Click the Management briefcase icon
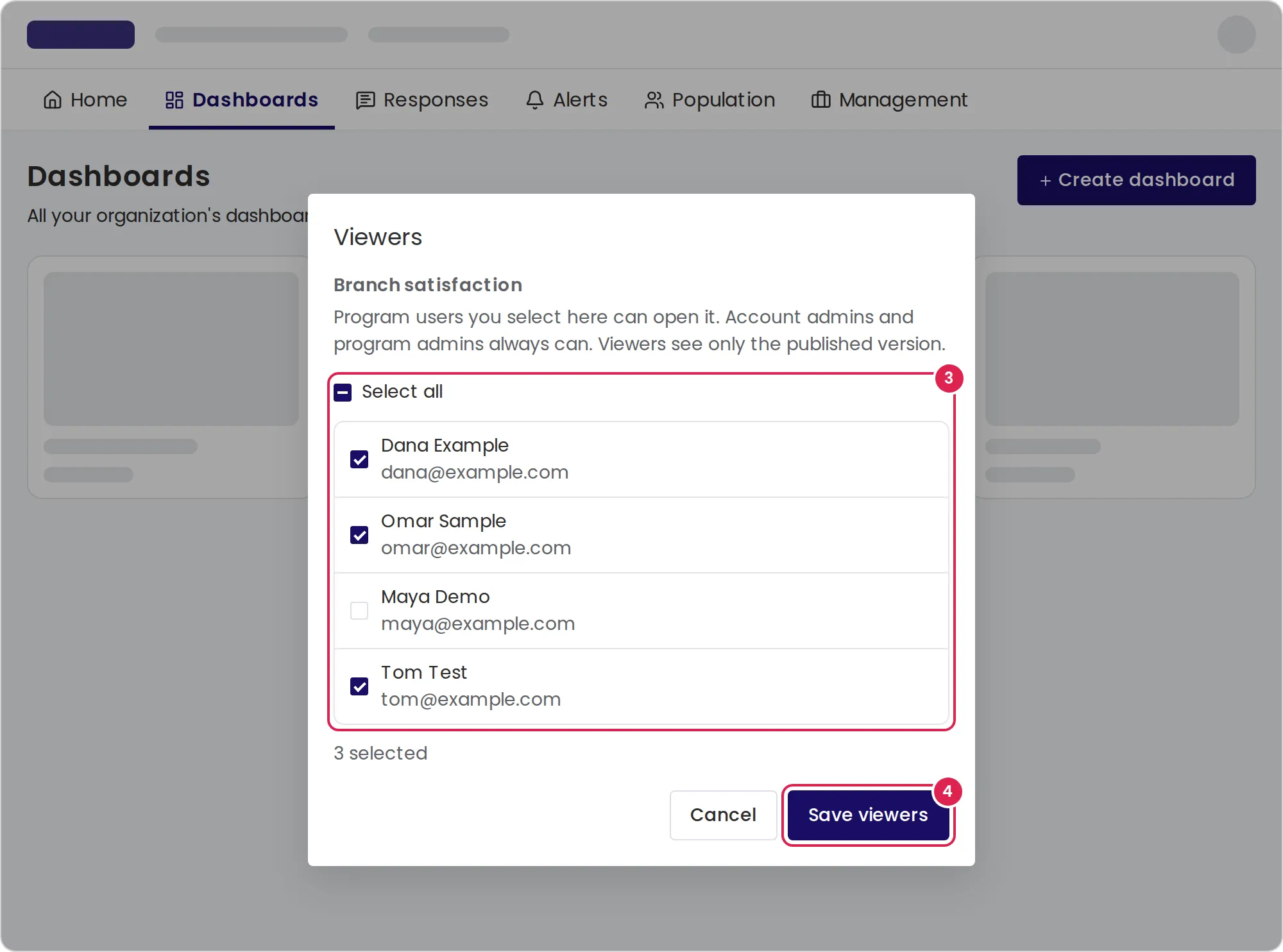Image resolution: width=1283 pixels, height=952 pixels. pos(820,100)
